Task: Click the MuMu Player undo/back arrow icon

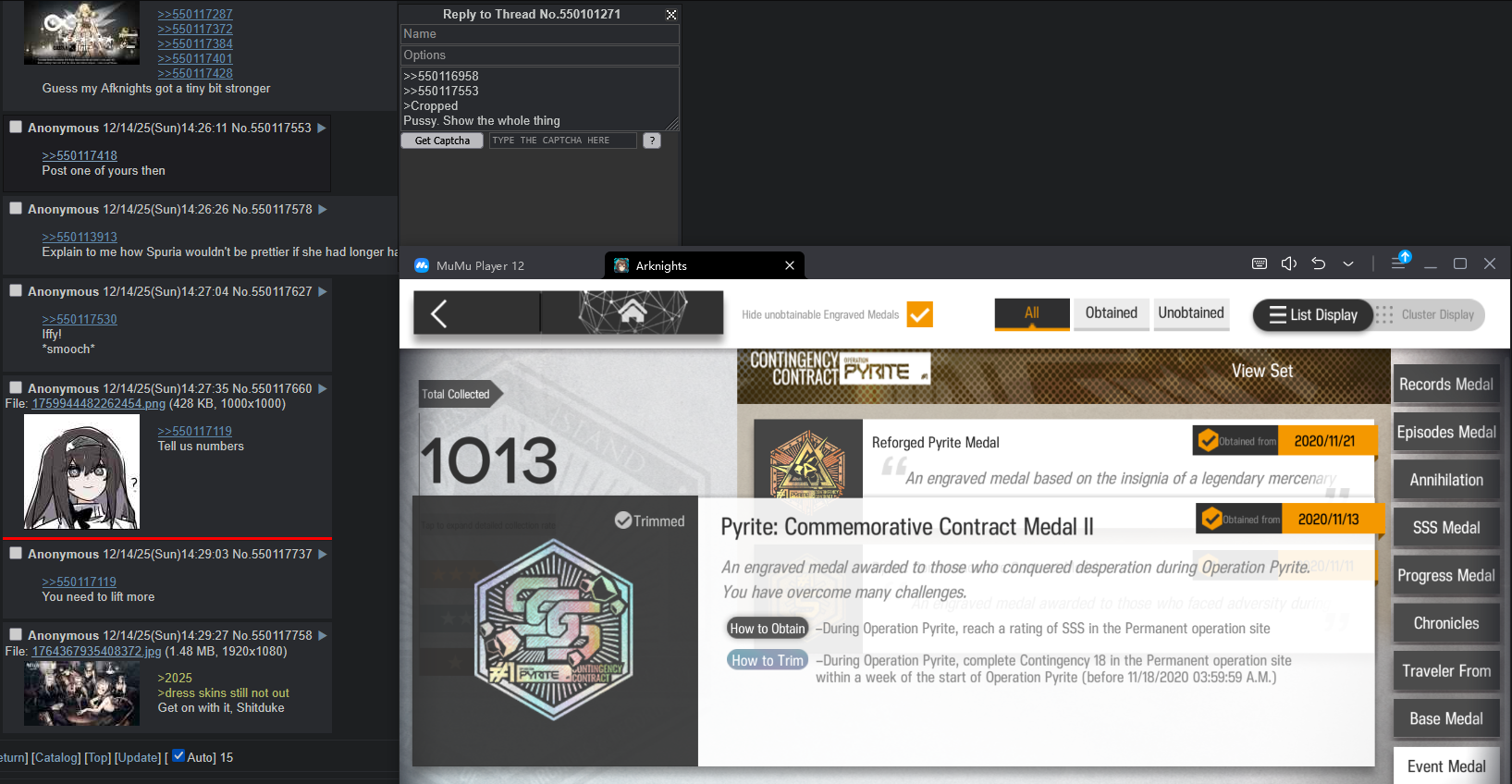Action: [x=1319, y=264]
